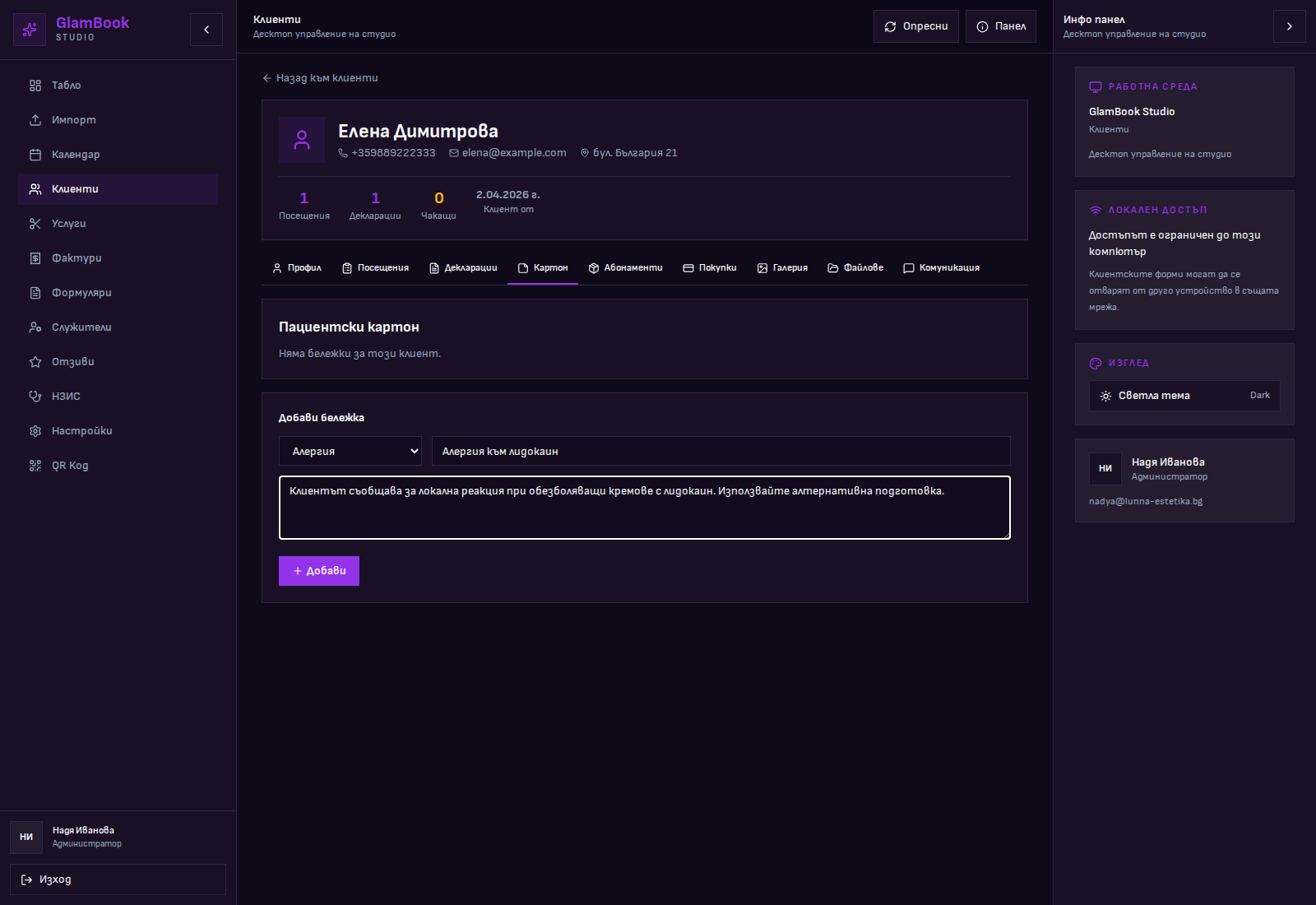Open the Алергия note type dropdown
Viewport: 1316px width, 905px height.
(x=350, y=451)
